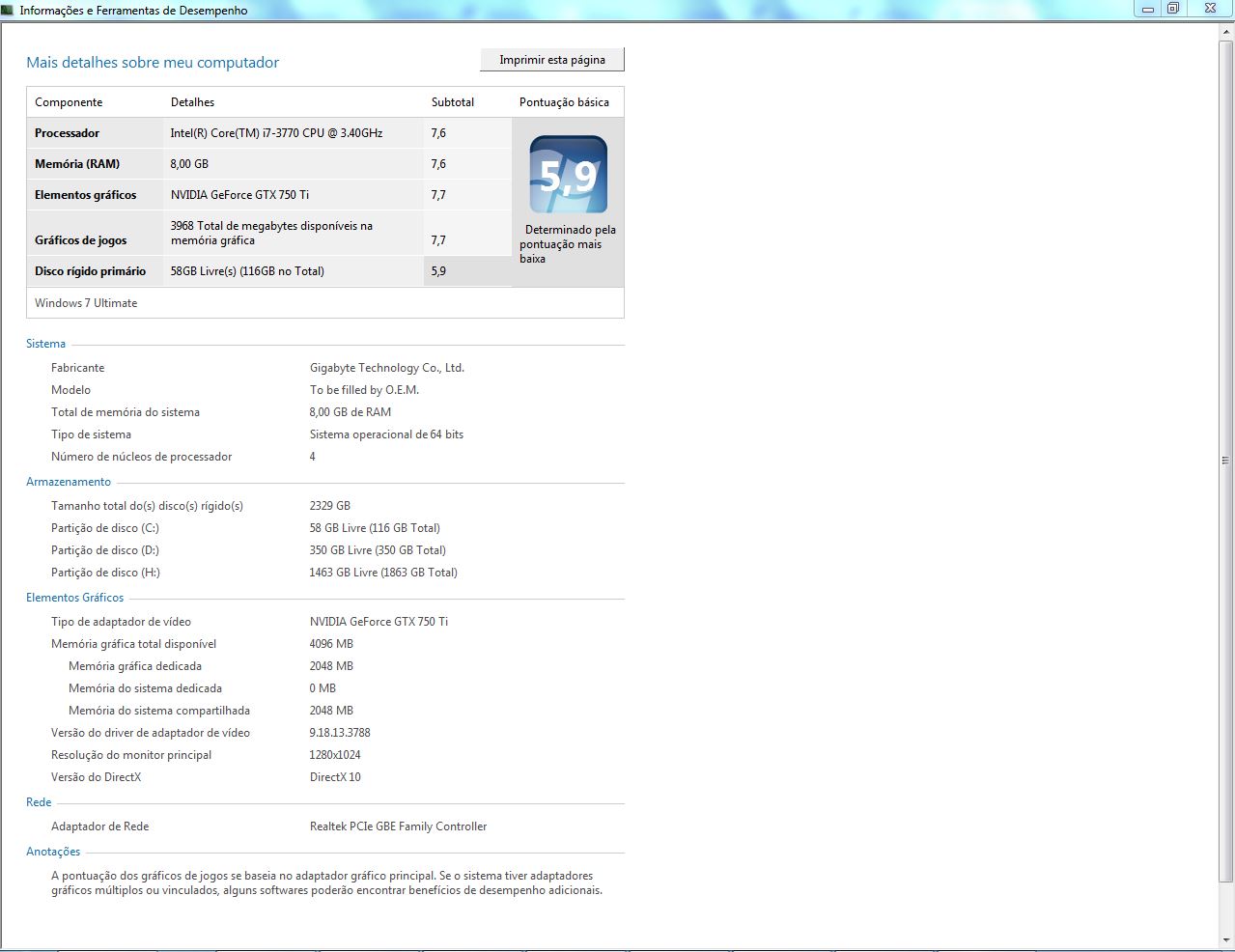Select the 2329 GB total disk value
This screenshot has height=952, width=1235.
330,506
